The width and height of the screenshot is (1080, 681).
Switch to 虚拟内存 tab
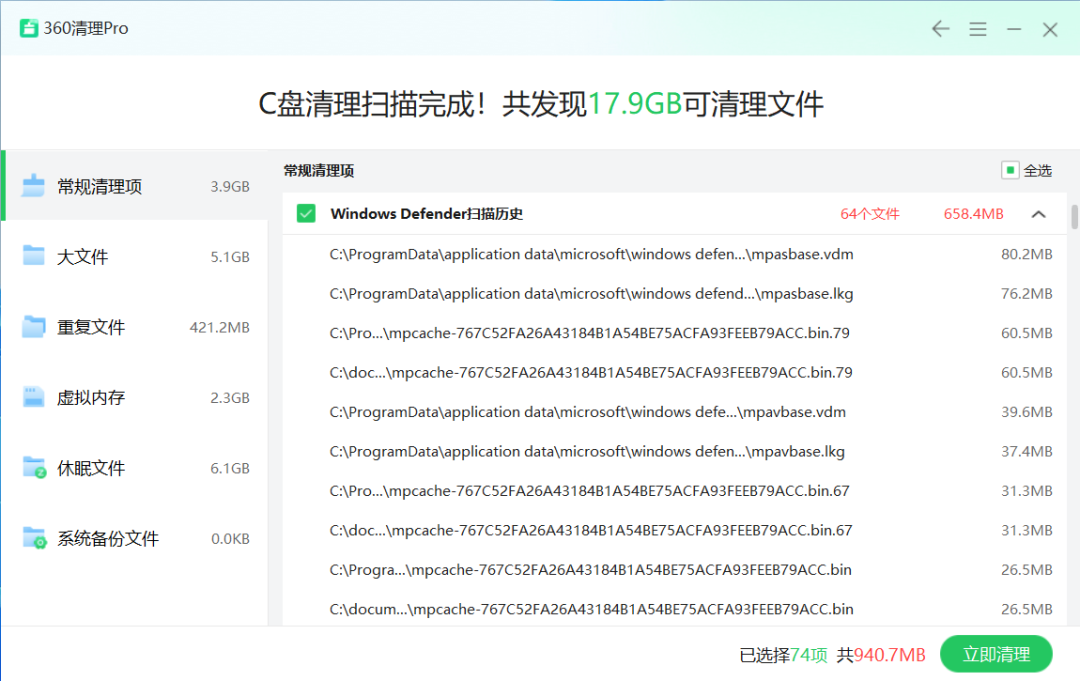(x=135, y=397)
